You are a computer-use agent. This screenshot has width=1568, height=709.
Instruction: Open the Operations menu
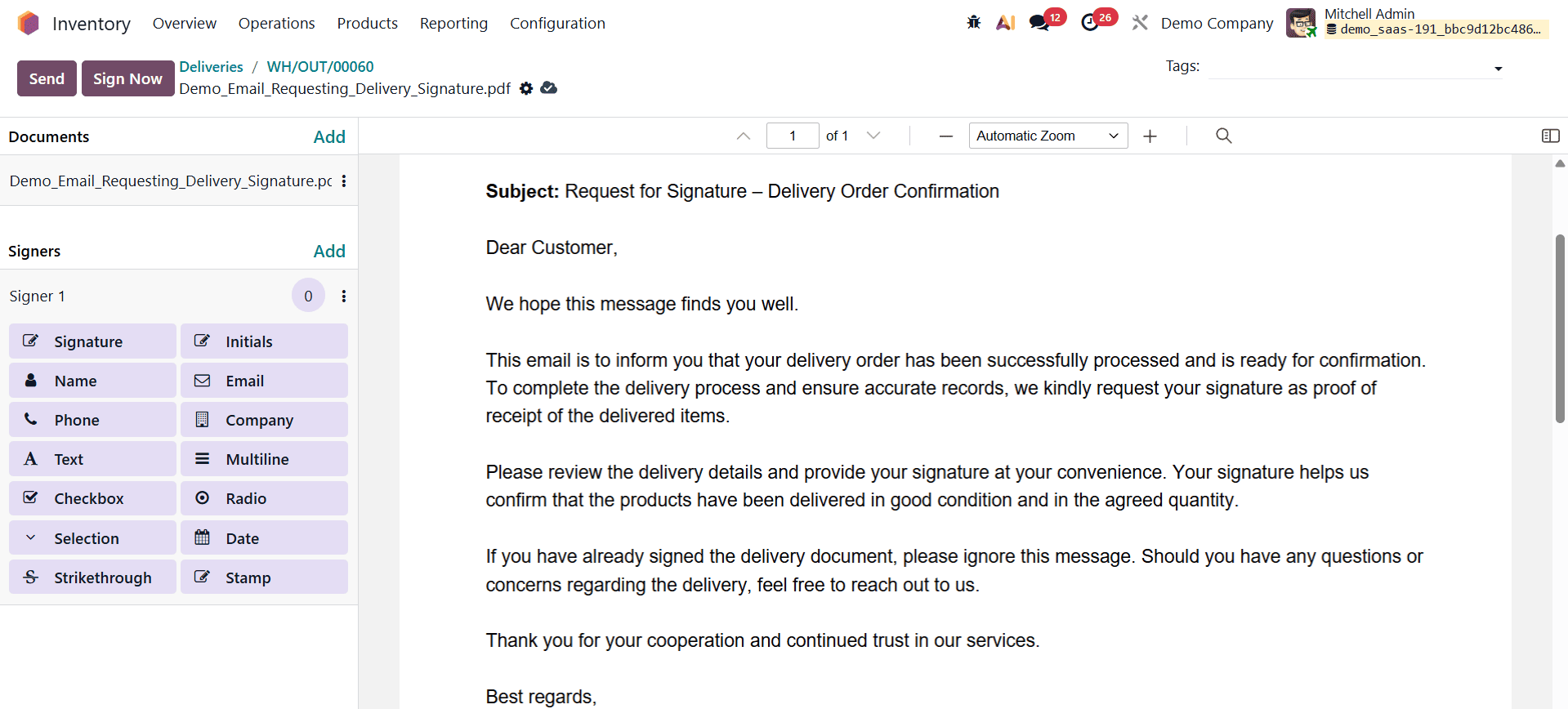click(276, 23)
